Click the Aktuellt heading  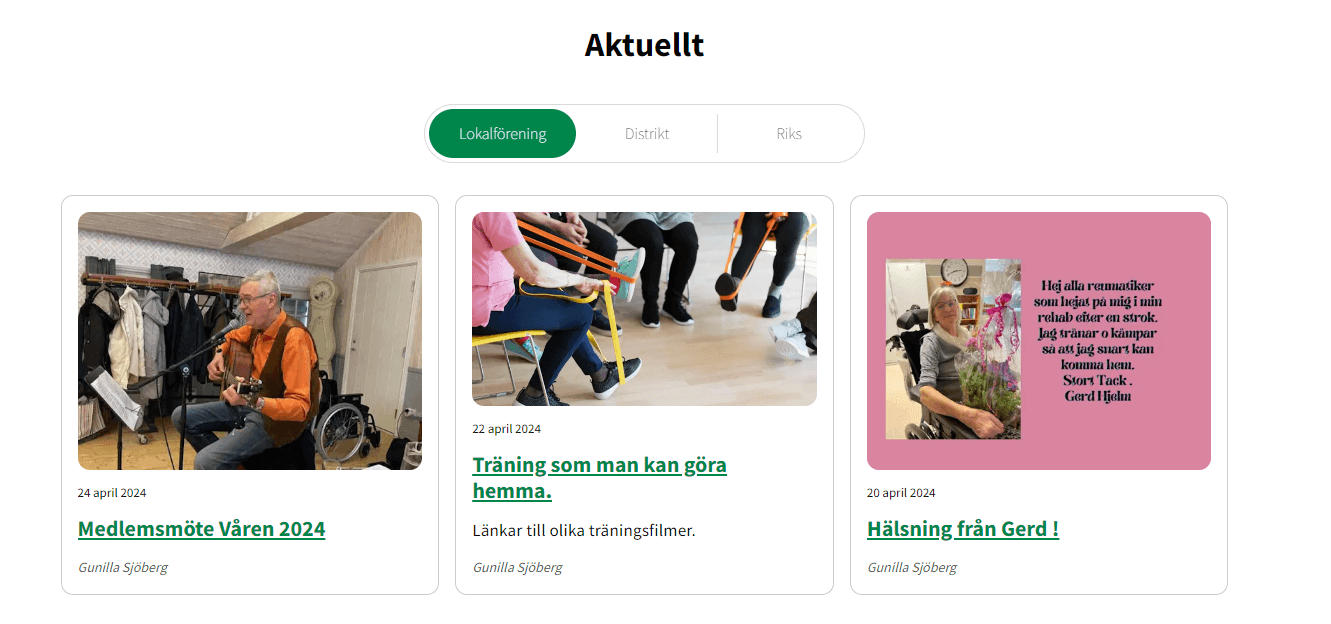click(x=644, y=45)
